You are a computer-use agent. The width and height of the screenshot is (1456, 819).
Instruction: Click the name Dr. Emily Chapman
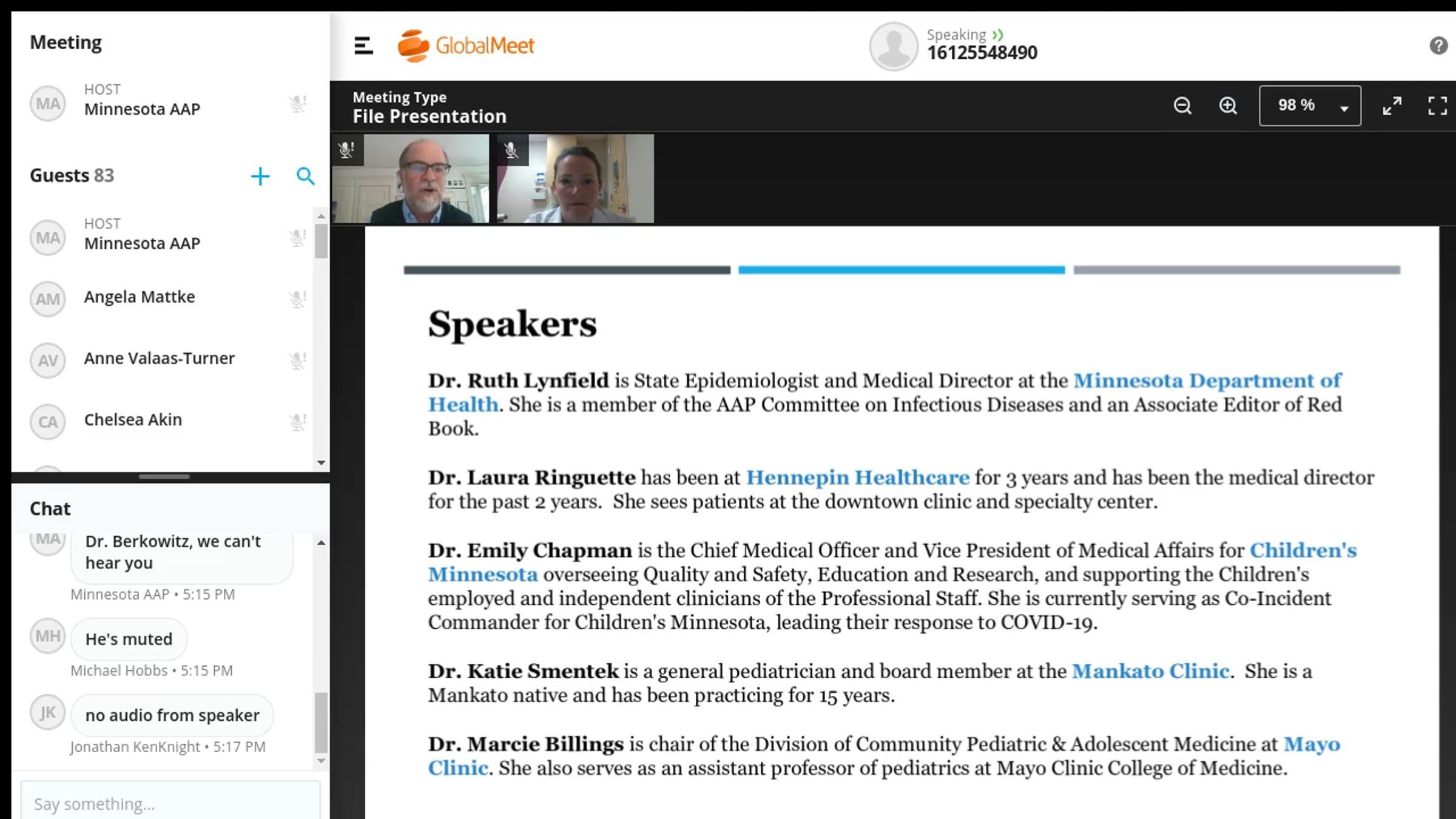point(530,550)
